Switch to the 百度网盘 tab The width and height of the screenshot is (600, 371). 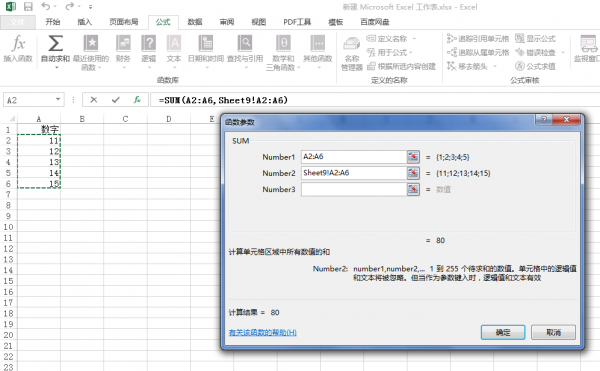pos(375,22)
